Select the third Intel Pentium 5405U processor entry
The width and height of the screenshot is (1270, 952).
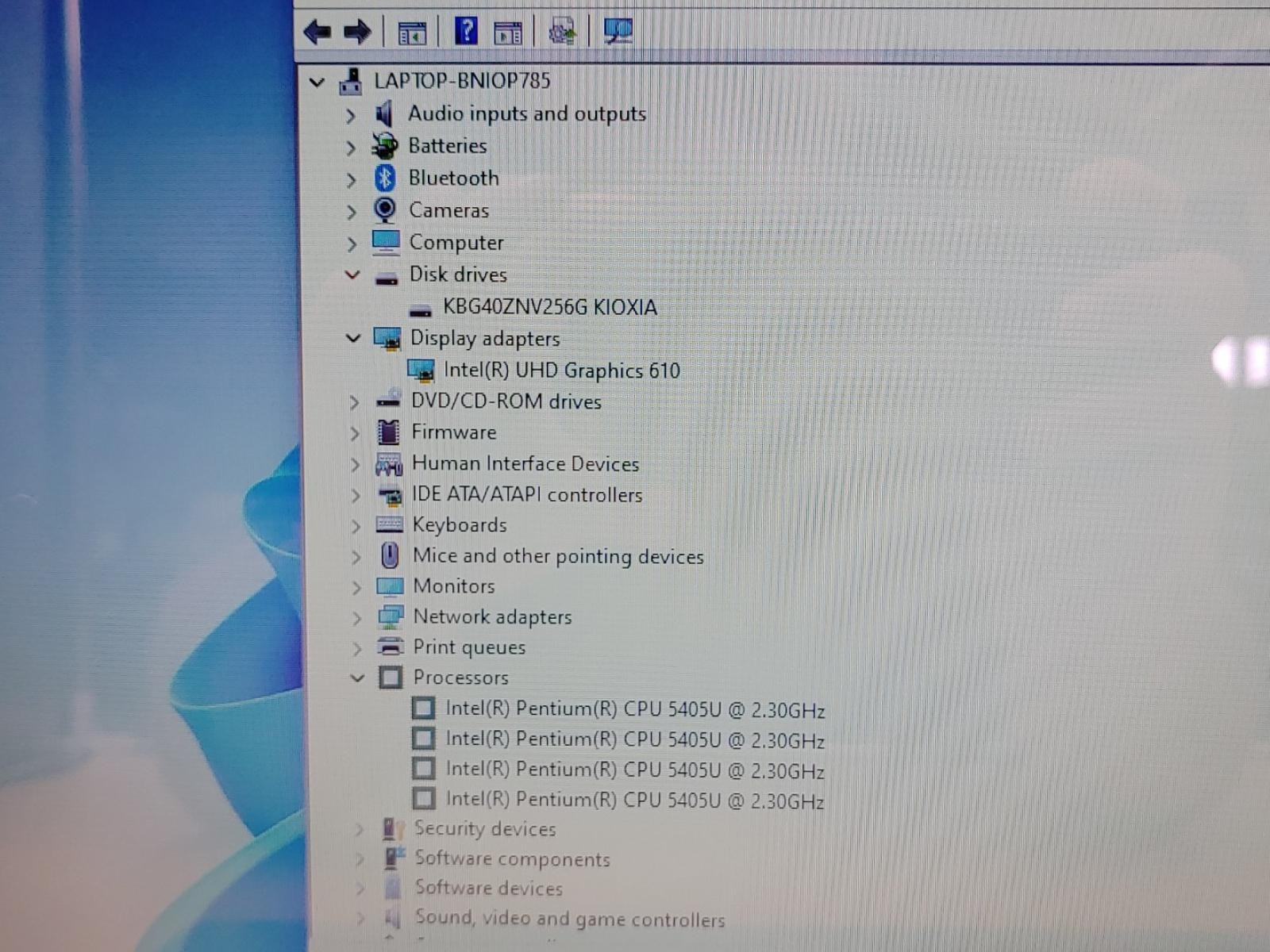(x=635, y=770)
